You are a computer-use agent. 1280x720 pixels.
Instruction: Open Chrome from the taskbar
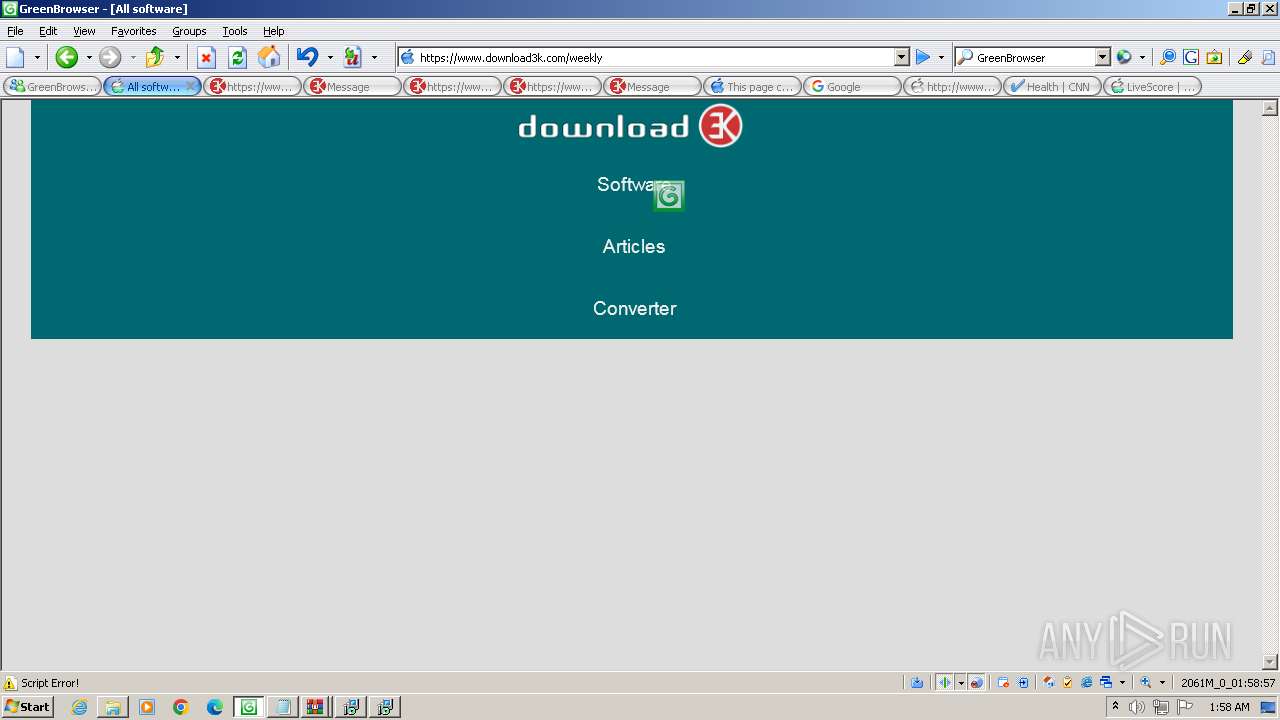click(181, 707)
